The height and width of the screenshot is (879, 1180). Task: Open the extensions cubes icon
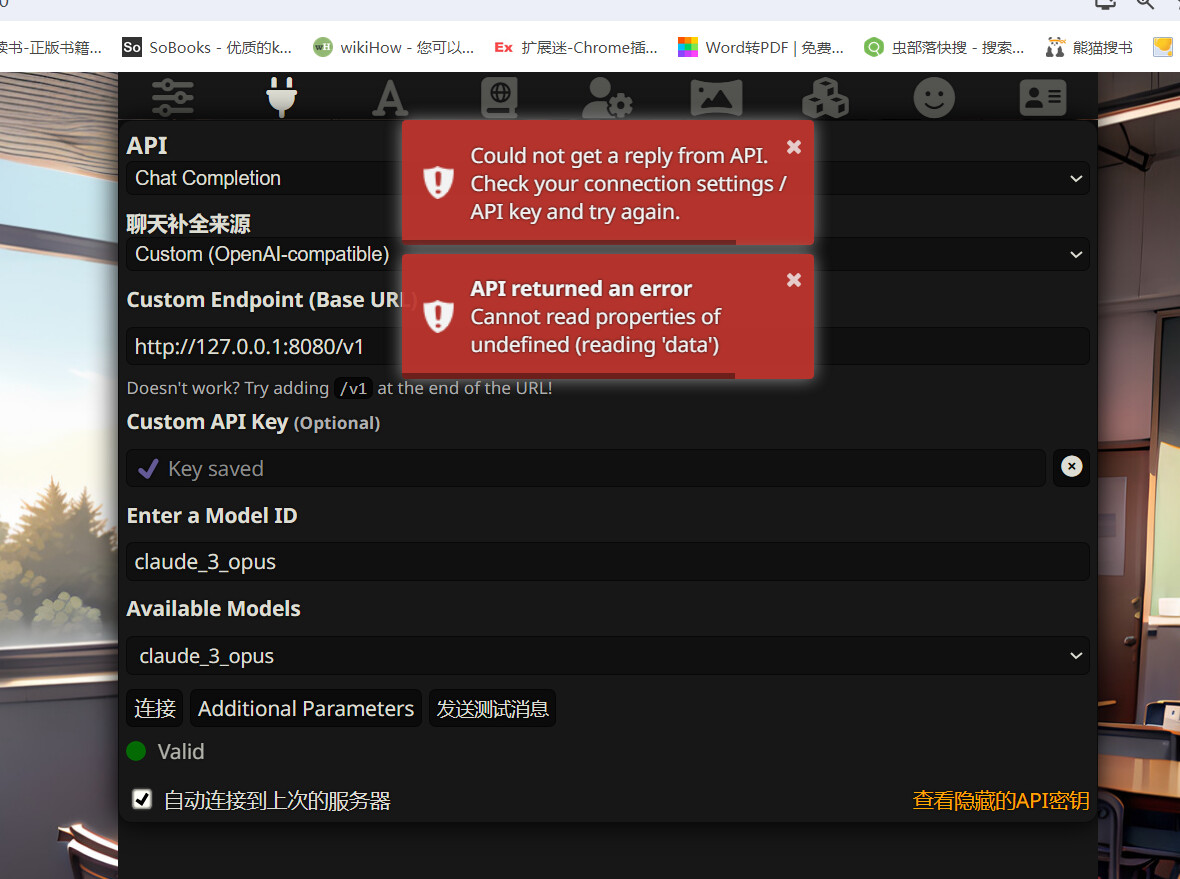coord(825,98)
